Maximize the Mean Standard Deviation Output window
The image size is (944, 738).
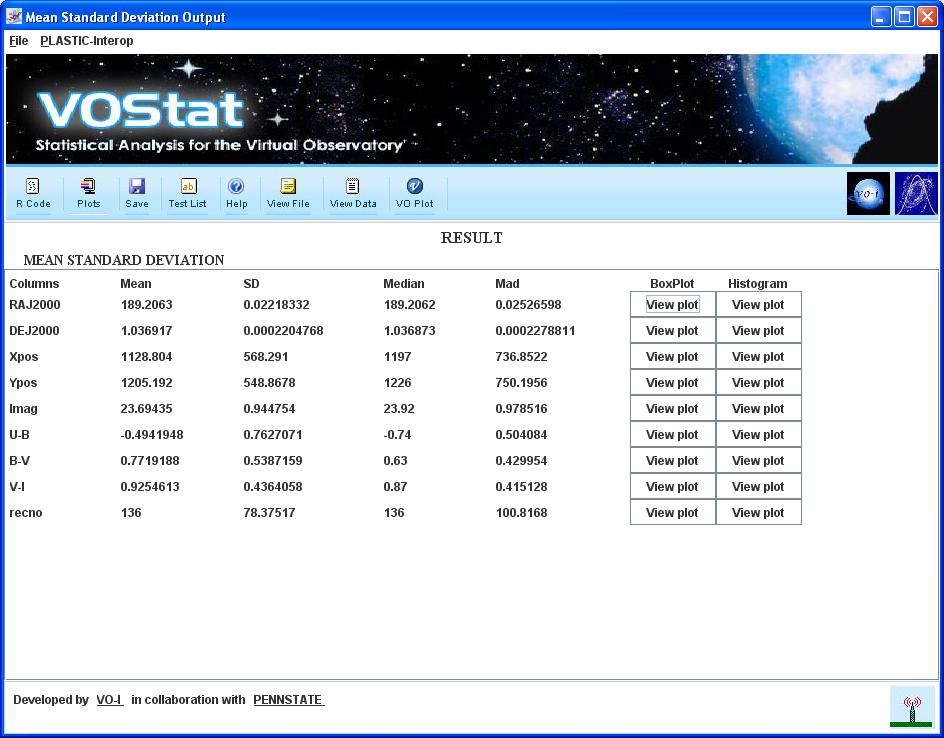[x=904, y=16]
